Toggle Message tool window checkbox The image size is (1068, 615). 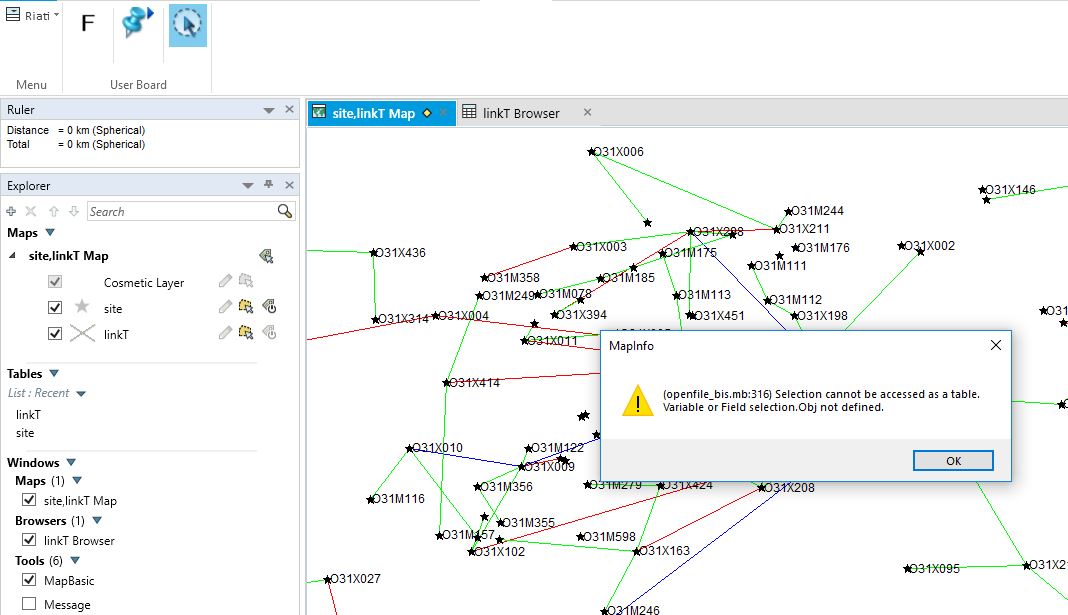29,604
